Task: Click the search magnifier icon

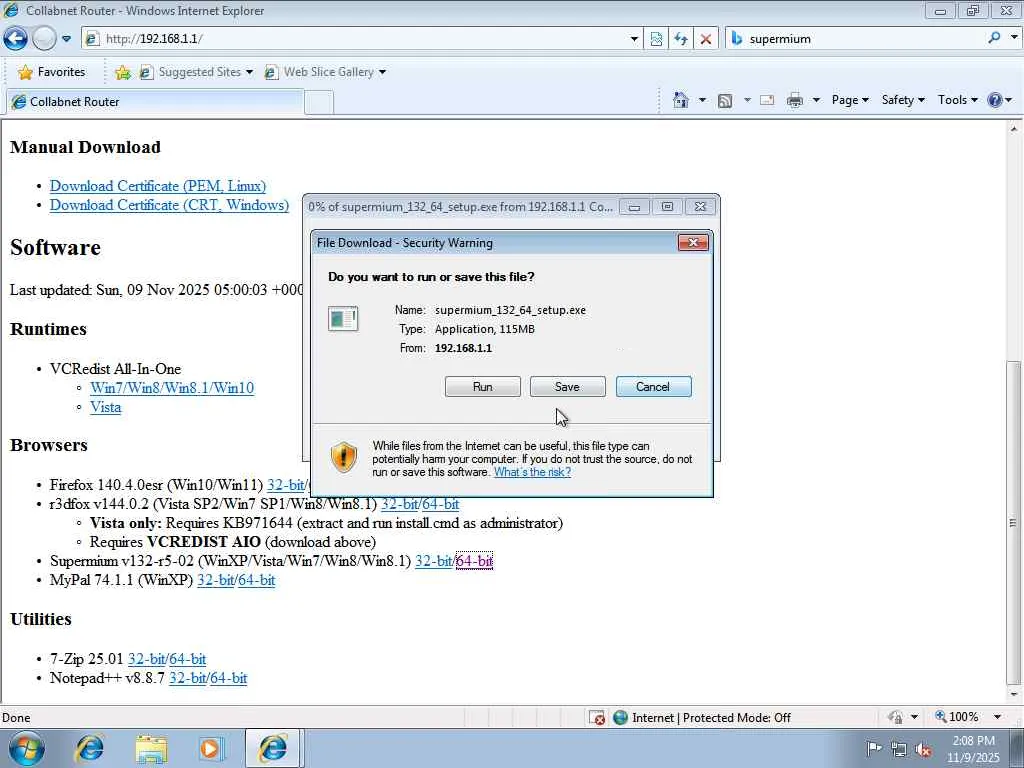Action: 995,39
